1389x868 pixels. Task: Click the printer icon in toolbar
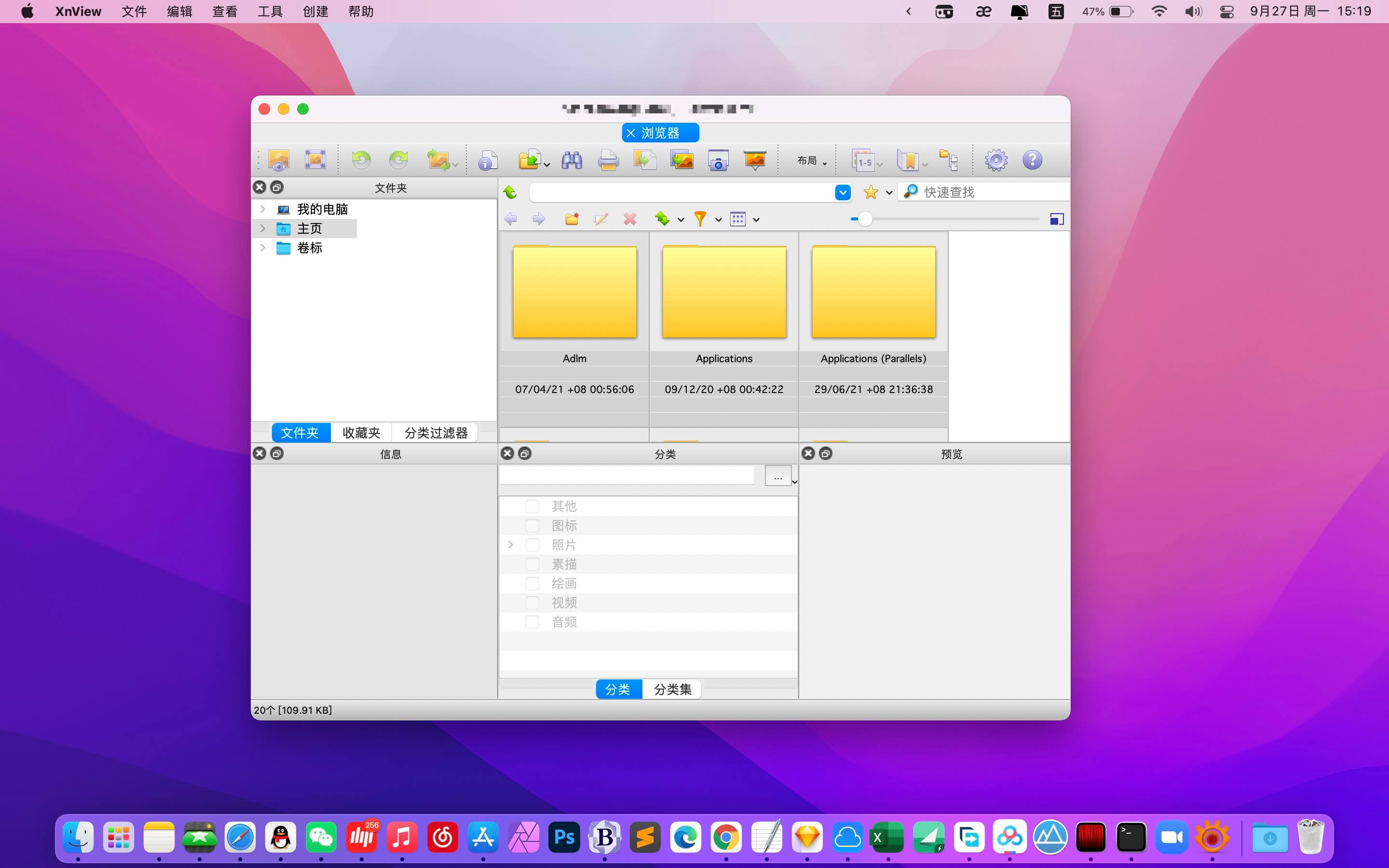click(608, 160)
